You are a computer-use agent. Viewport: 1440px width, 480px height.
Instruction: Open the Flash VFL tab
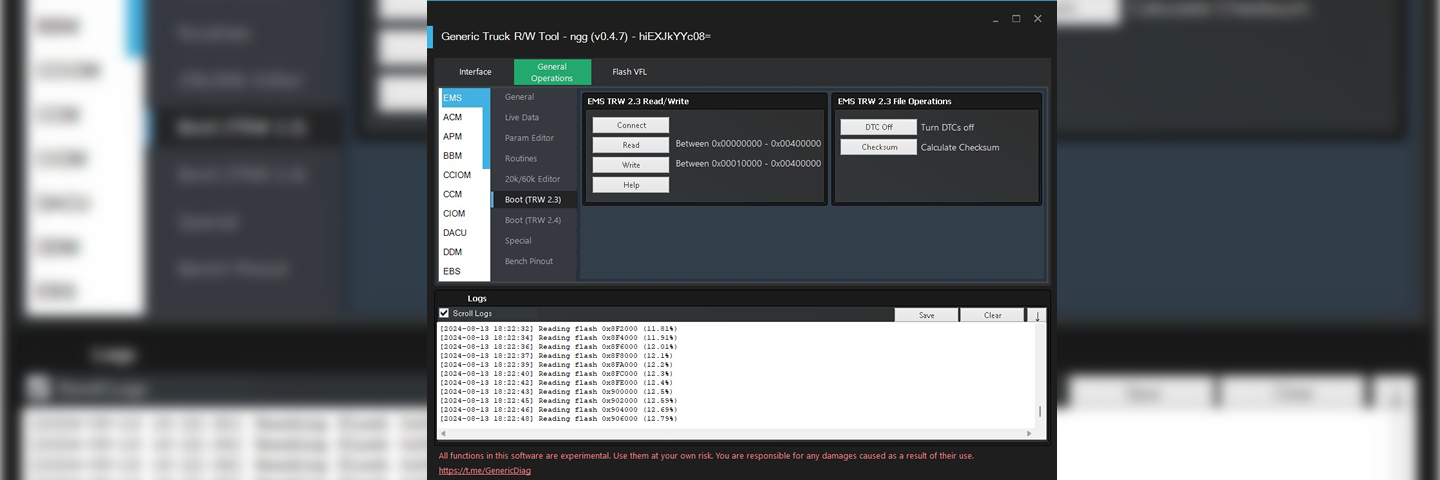[629, 72]
